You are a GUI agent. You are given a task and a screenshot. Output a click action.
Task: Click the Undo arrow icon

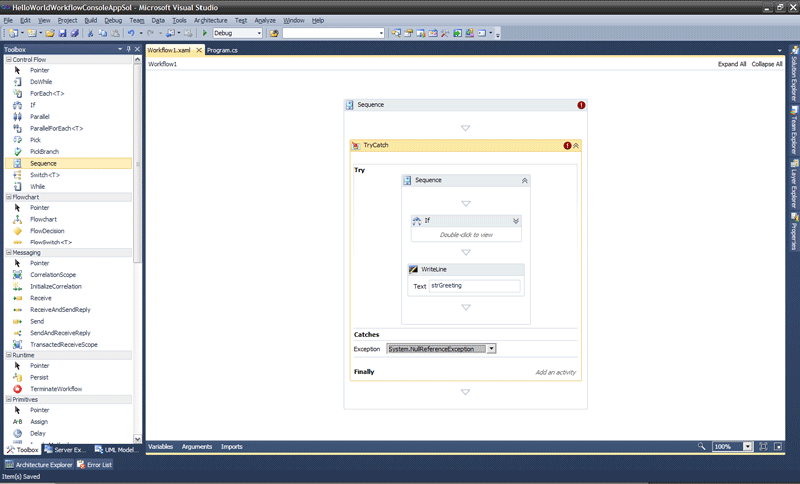pyautogui.click(x=131, y=33)
